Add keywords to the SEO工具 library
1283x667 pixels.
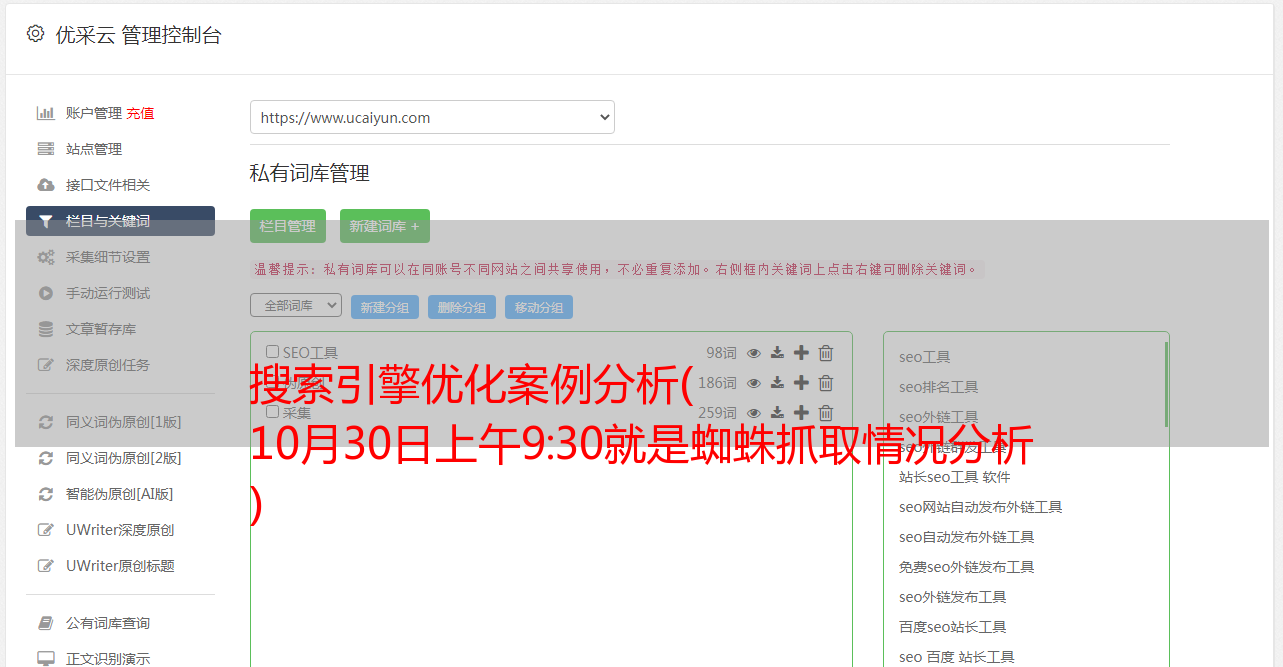tap(801, 352)
